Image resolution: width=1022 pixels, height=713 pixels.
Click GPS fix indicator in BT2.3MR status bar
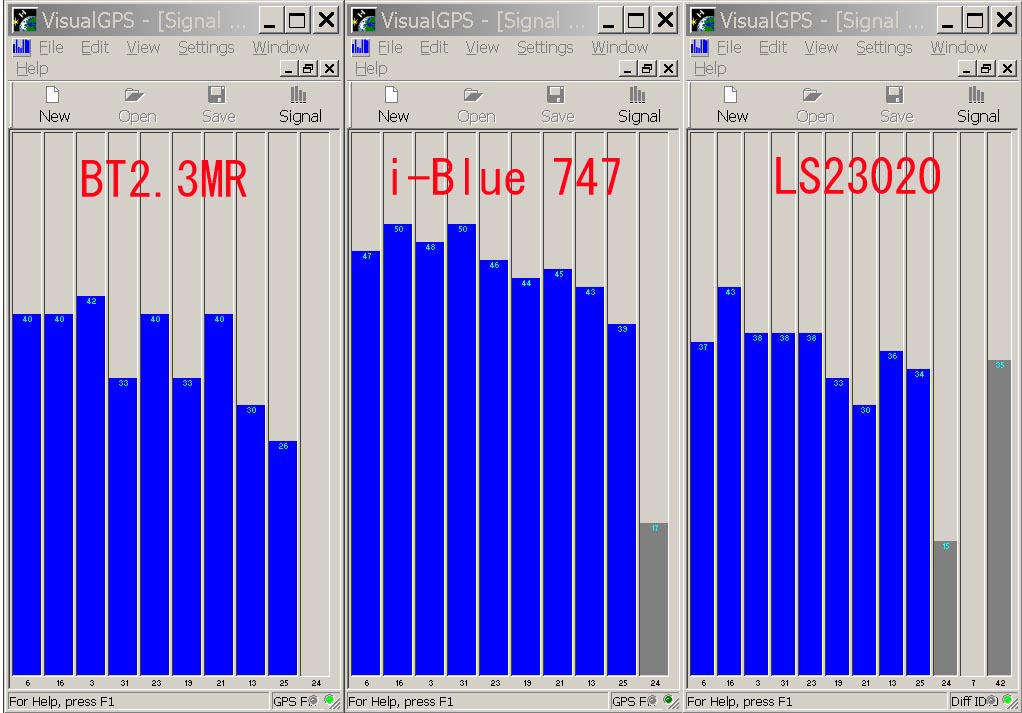295,701
